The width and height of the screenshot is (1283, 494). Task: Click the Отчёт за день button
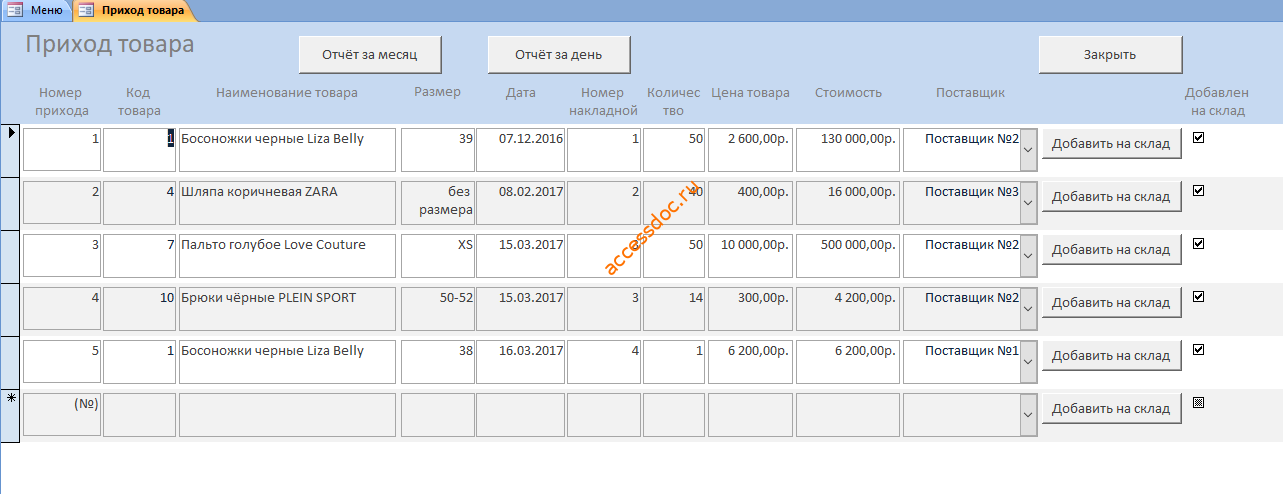[559, 55]
